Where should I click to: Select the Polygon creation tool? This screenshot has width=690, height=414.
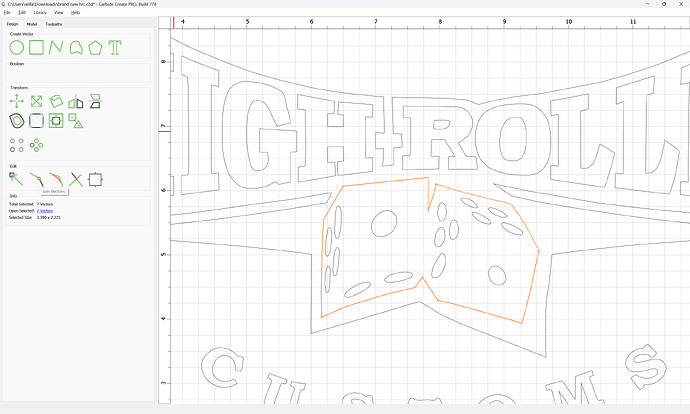pos(95,48)
